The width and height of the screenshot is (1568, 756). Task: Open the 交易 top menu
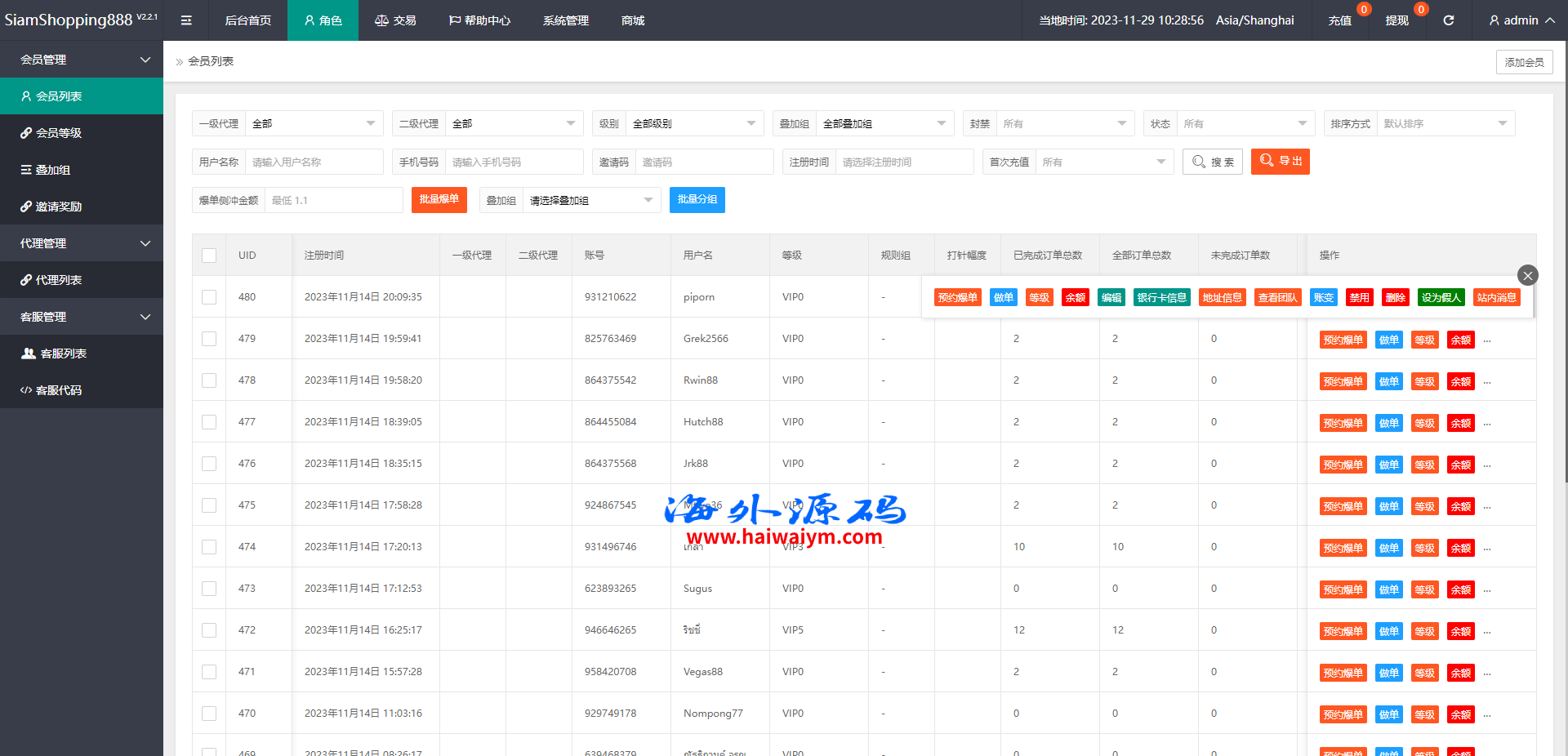(x=395, y=20)
